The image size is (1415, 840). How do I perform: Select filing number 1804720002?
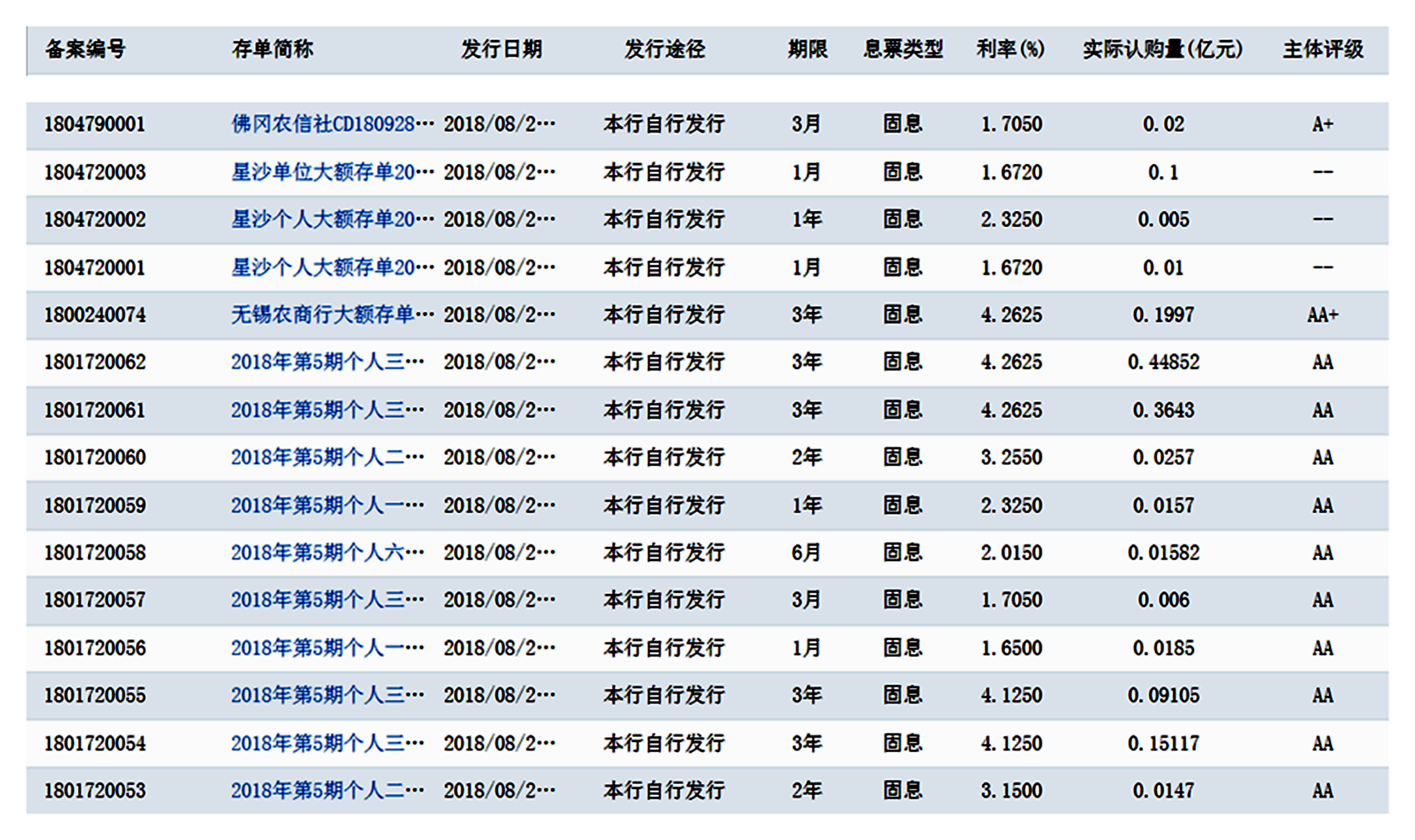coord(95,220)
